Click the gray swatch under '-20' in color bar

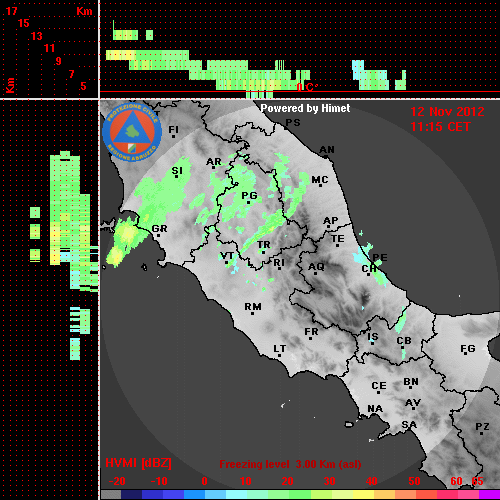[111, 495]
